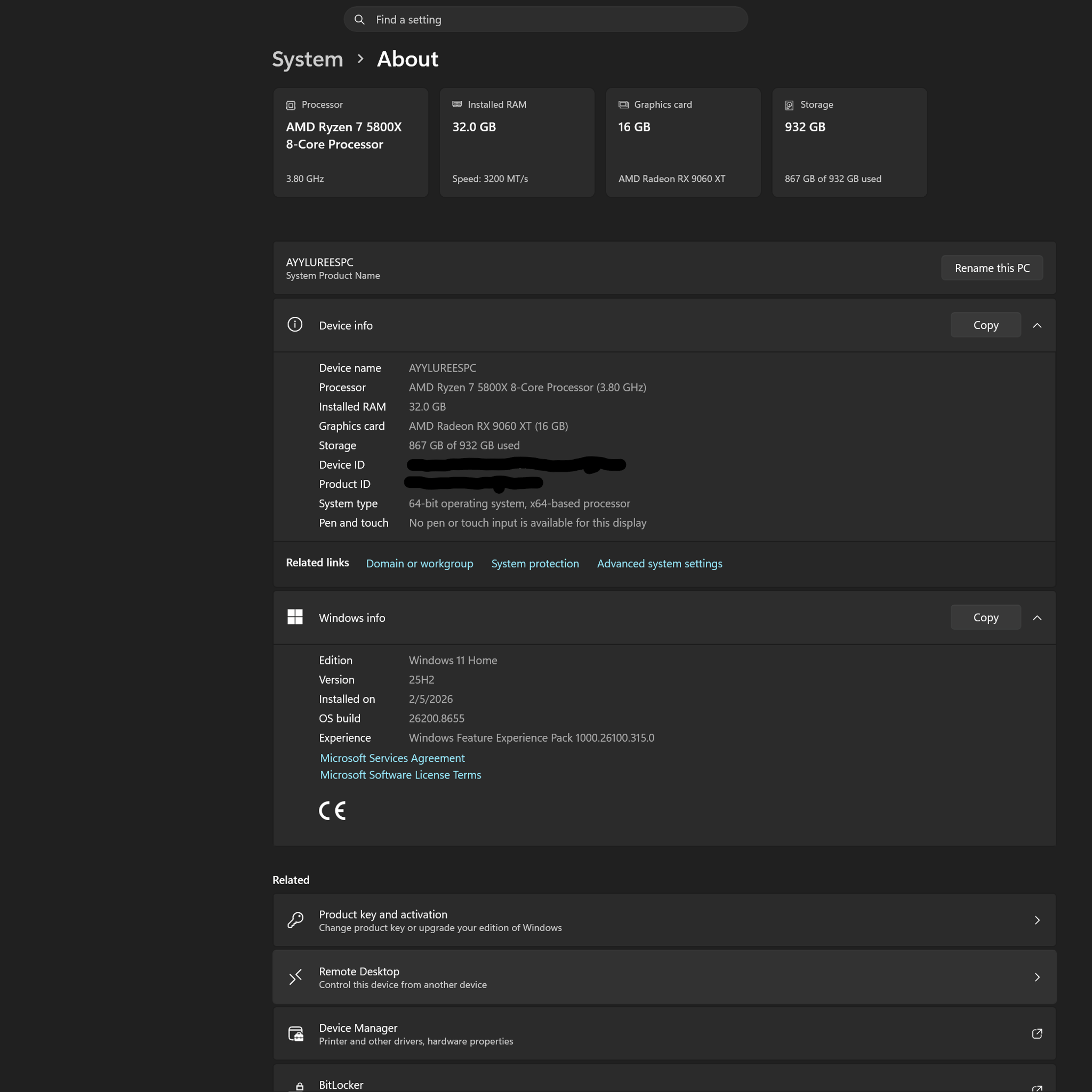Open the Processor summary card

click(x=350, y=142)
